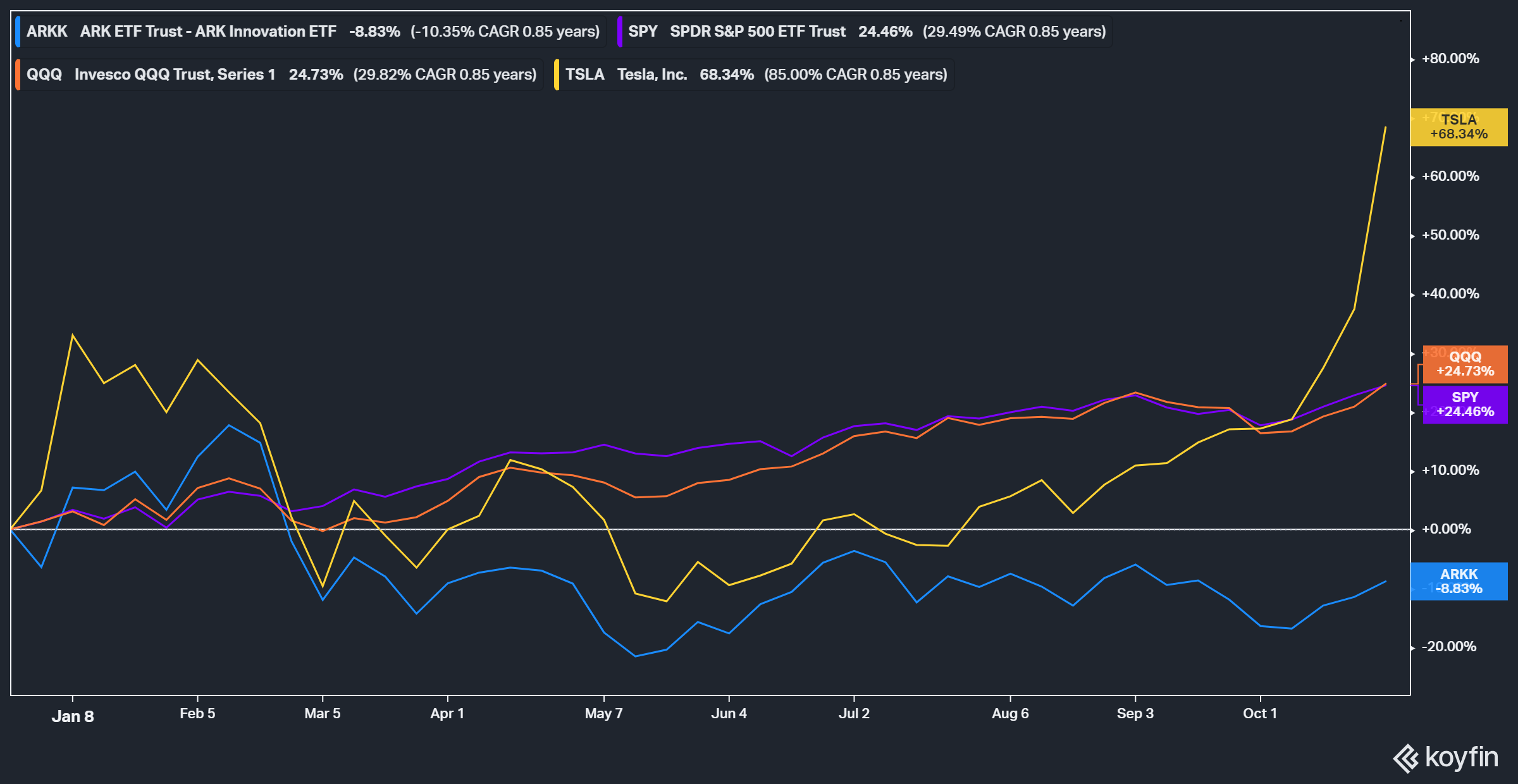
Task: Click QQQ's 29.82% CAGR text
Action: click(445, 75)
